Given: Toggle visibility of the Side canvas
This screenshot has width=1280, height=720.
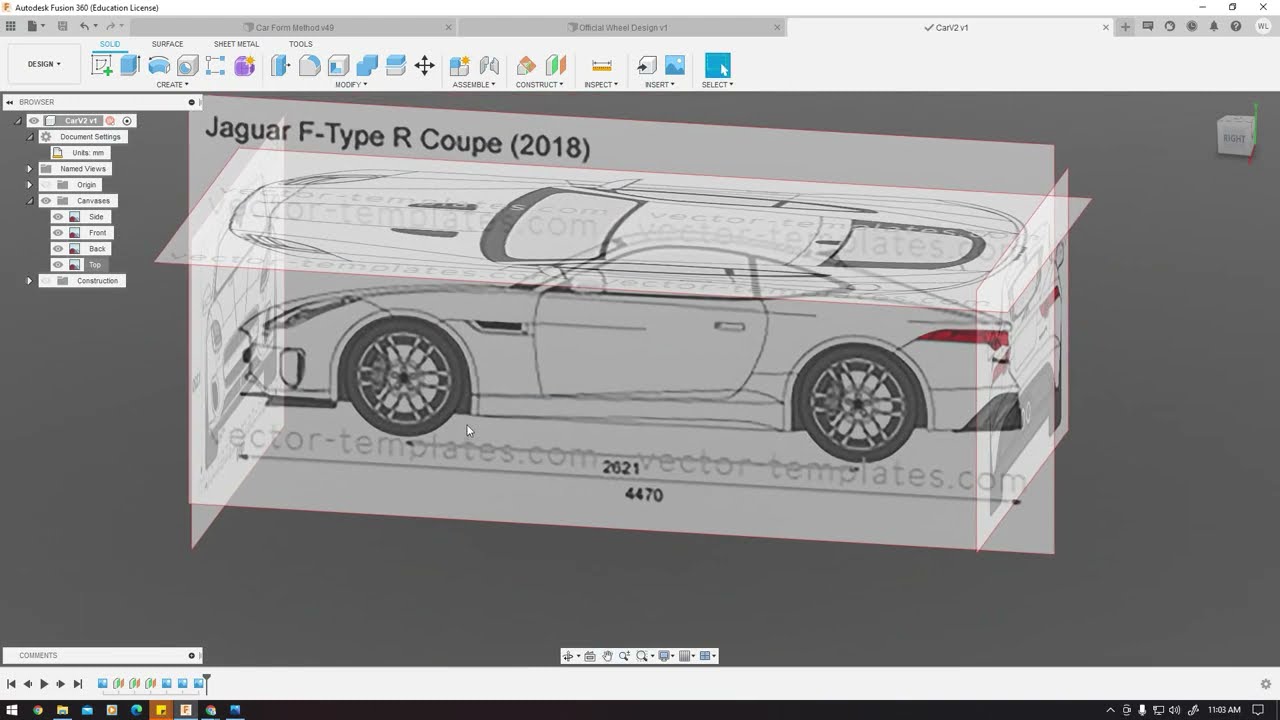Looking at the screenshot, I should tap(58, 217).
